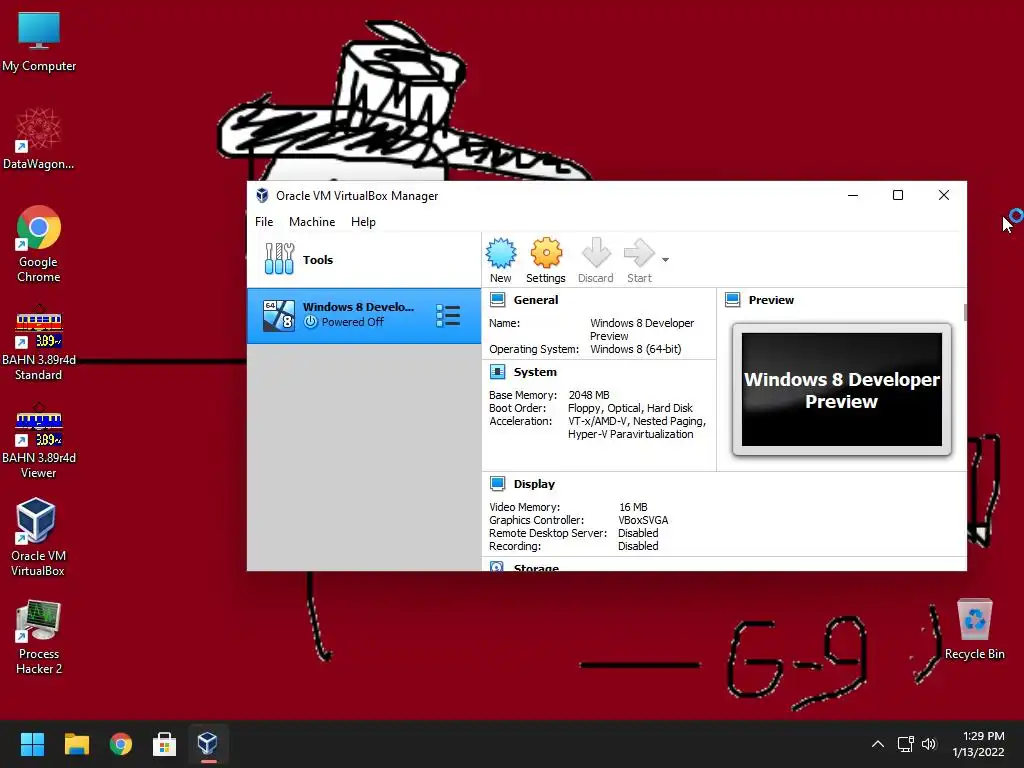This screenshot has height=768, width=1024.
Task: Click the Storage section header icon
Action: (x=498, y=566)
